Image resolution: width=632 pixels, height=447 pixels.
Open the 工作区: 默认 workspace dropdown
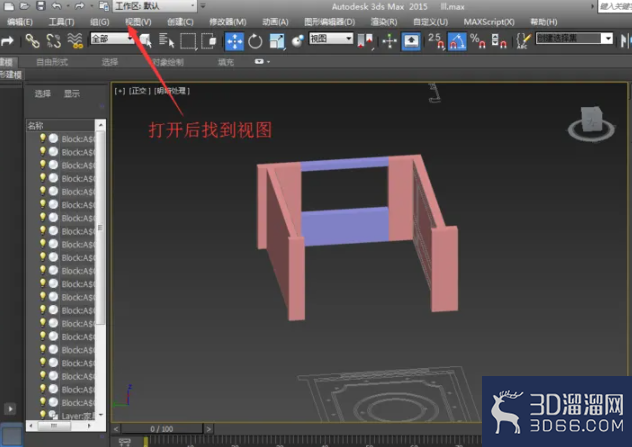click(154, 6)
